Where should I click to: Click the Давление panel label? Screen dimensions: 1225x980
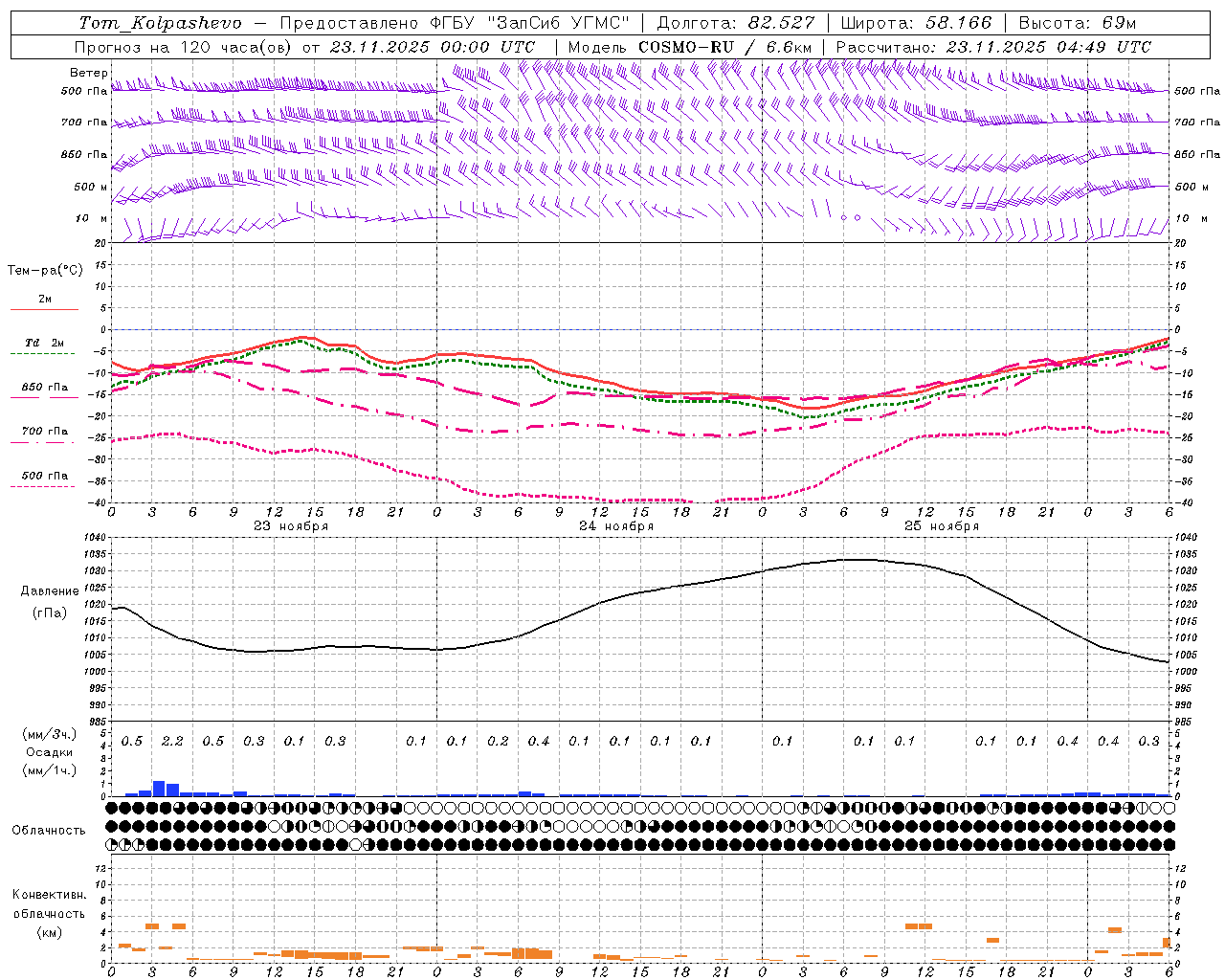tap(50, 591)
